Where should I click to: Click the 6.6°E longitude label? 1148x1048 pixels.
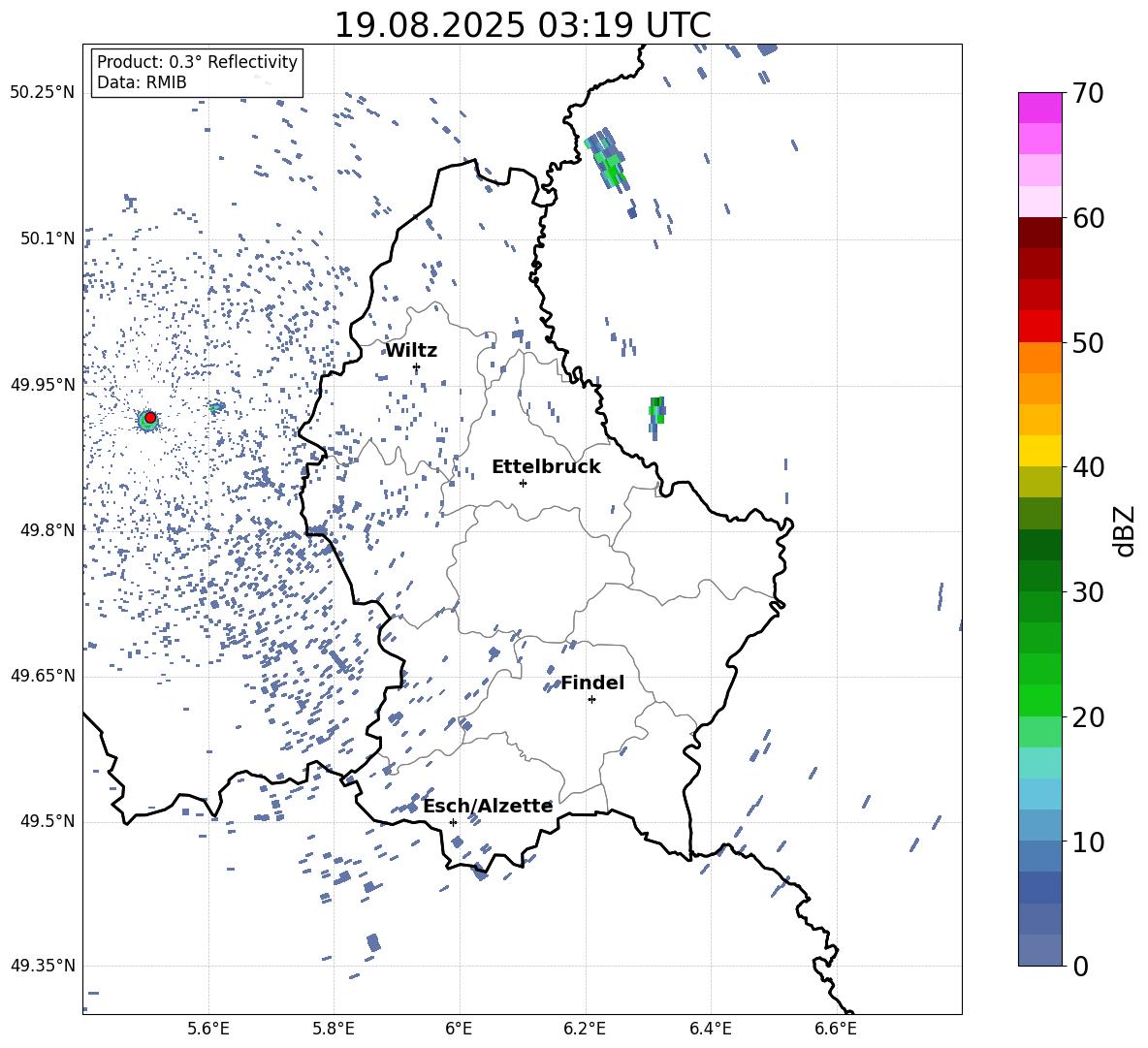[836, 1029]
